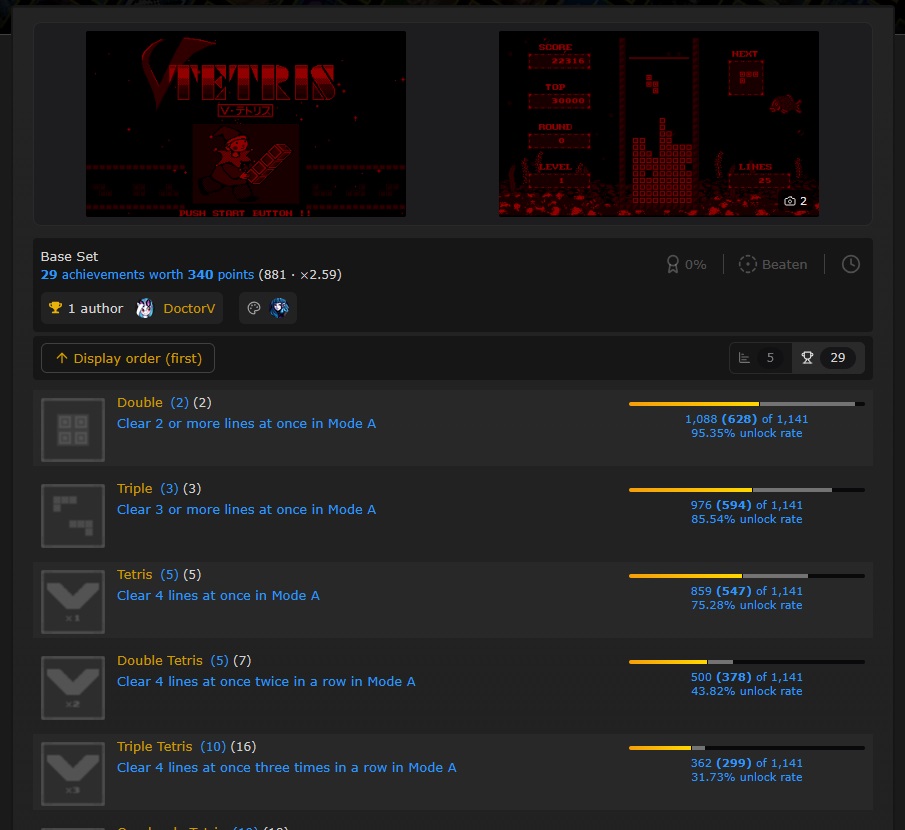Screen dimensions: 905x830
Task: Click the '500 (378) of 1,141' count
Action: pyautogui.click(x=747, y=677)
